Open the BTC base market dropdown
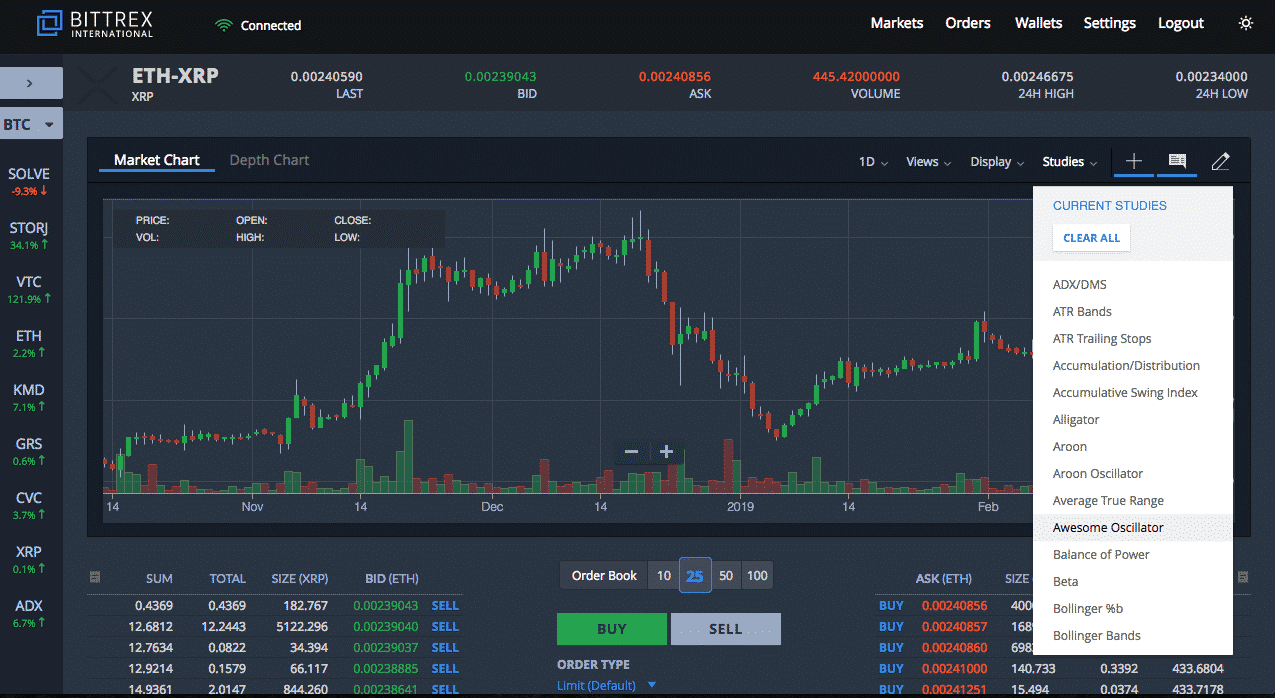The height and width of the screenshot is (698, 1275). tap(31, 124)
